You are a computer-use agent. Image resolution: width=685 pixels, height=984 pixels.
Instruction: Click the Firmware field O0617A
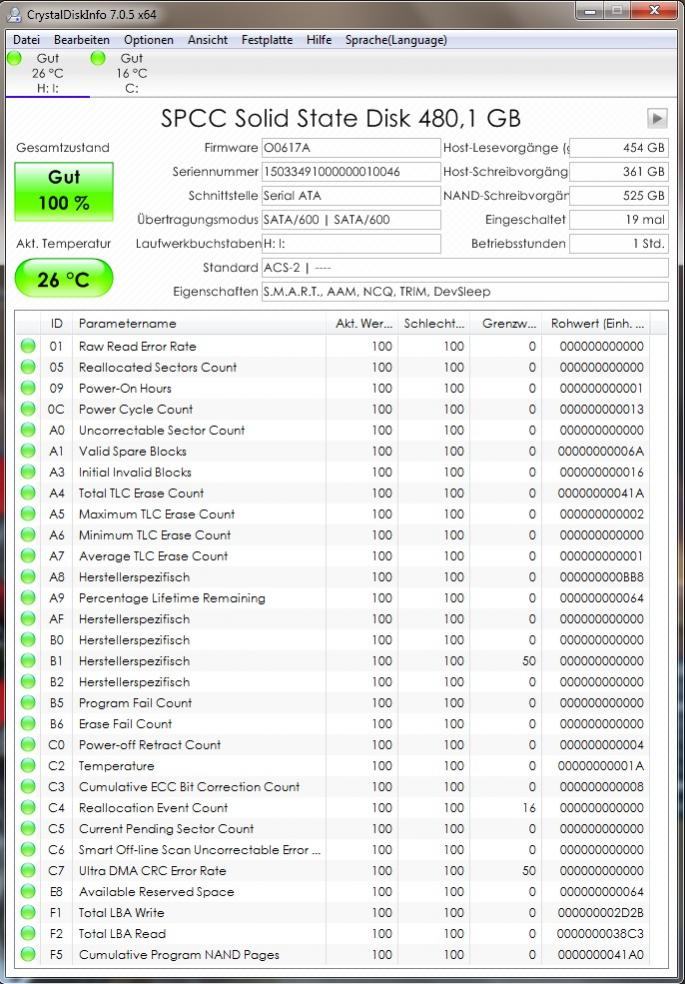tap(351, 147)
